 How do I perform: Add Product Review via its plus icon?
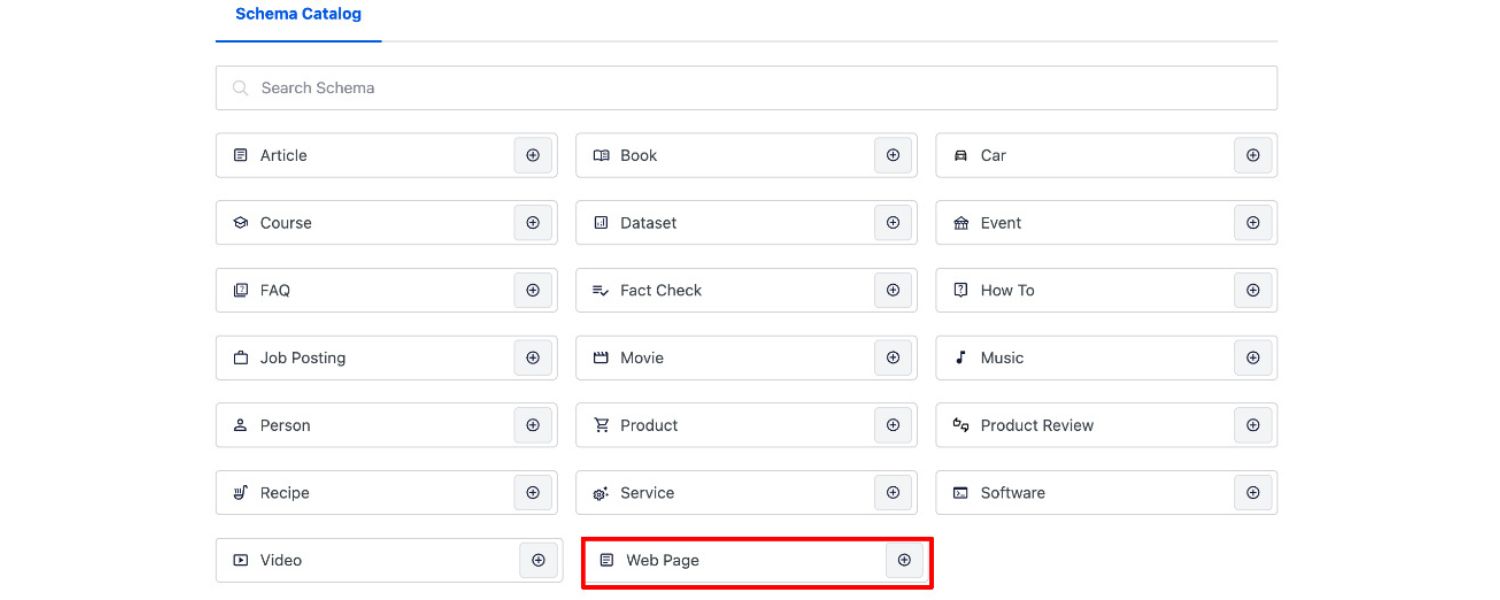1253,425
